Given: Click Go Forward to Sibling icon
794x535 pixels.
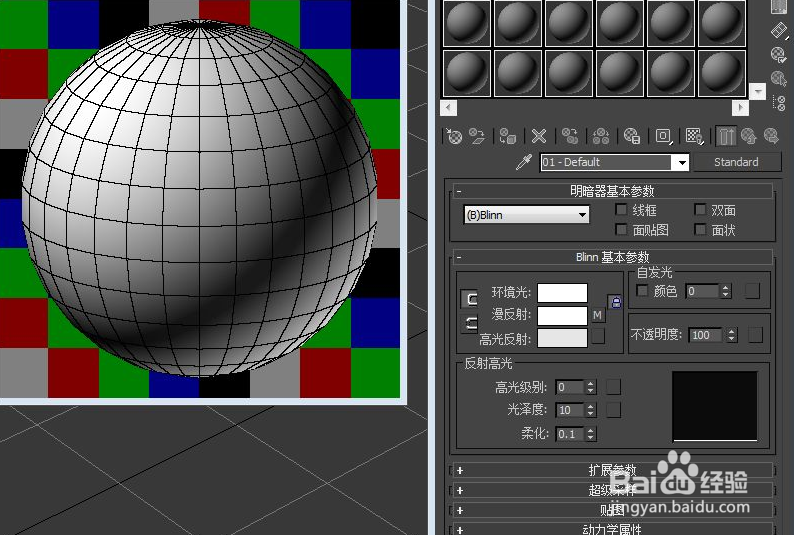Looking at the screenshot, I should click(771, 136).
